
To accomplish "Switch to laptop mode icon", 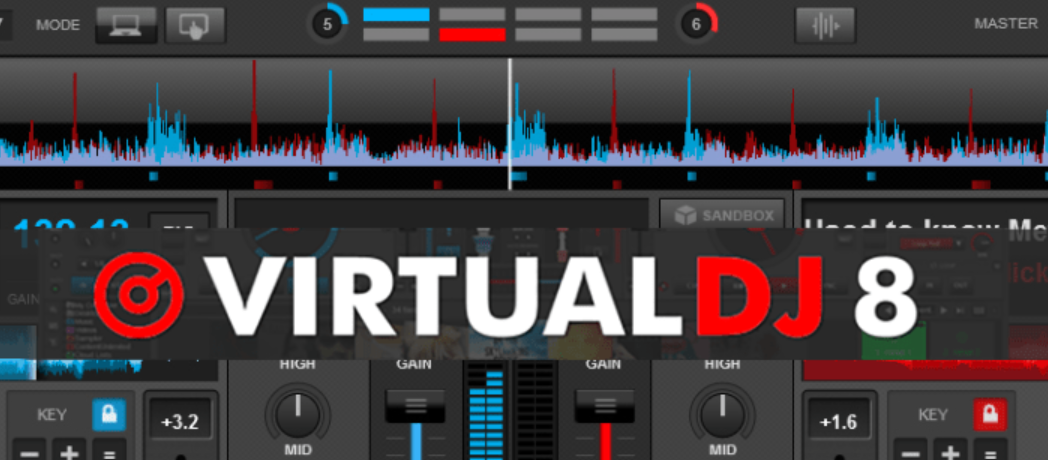I will pyautogui.click(x=126, y=24).
